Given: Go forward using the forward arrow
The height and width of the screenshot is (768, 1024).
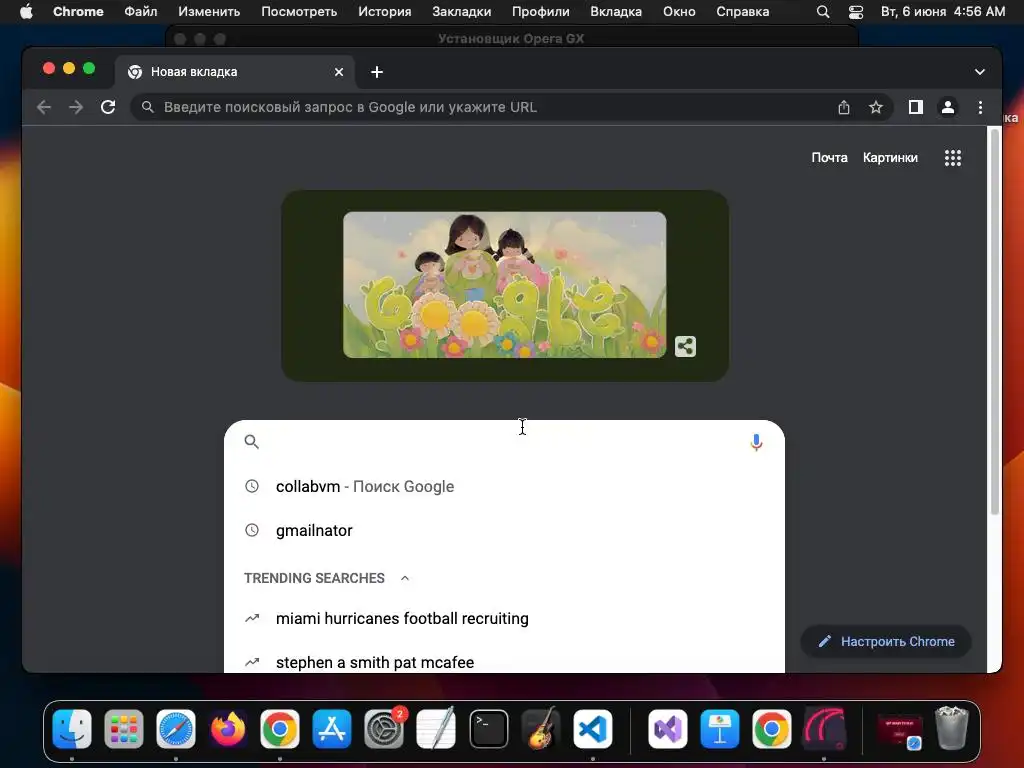Looking at the screenshot, I should click(76, 107).
